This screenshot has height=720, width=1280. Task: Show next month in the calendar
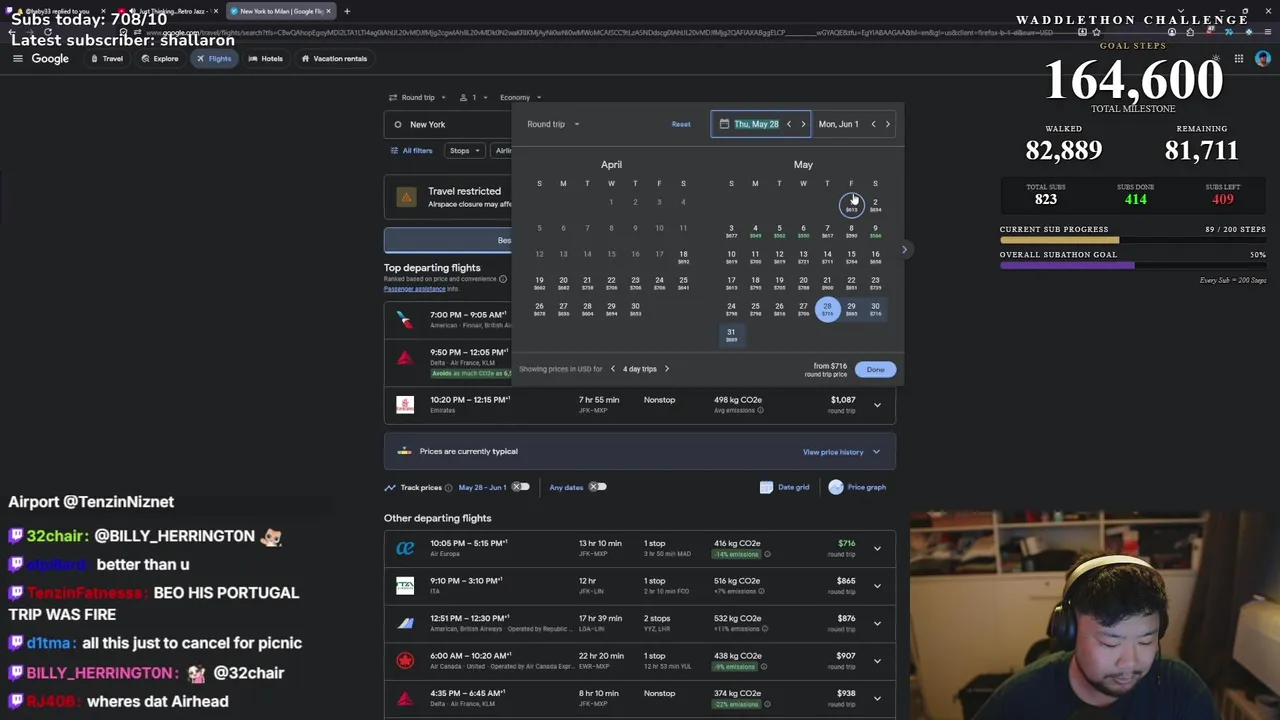904,250
